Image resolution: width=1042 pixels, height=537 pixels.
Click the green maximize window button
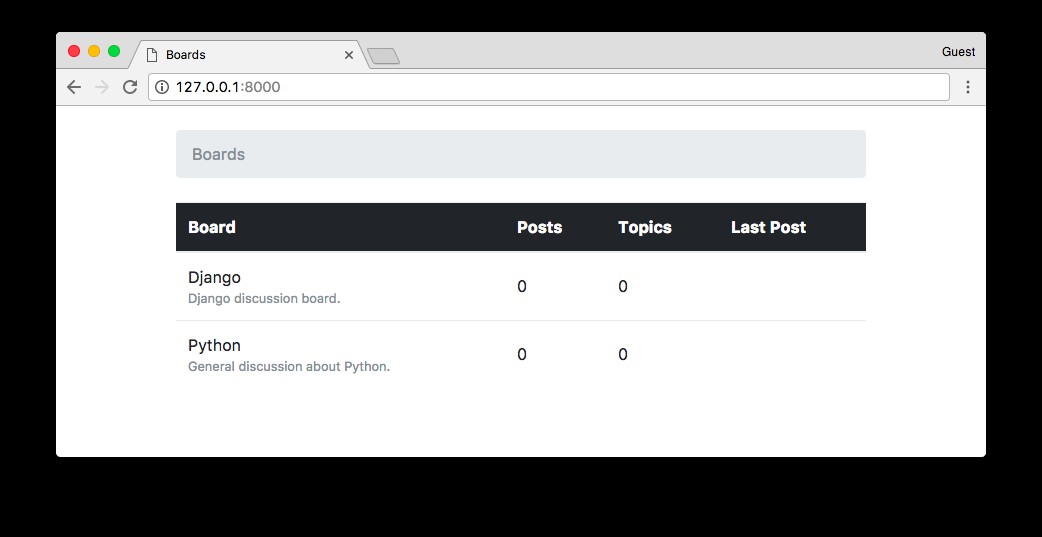coord(114,51)
